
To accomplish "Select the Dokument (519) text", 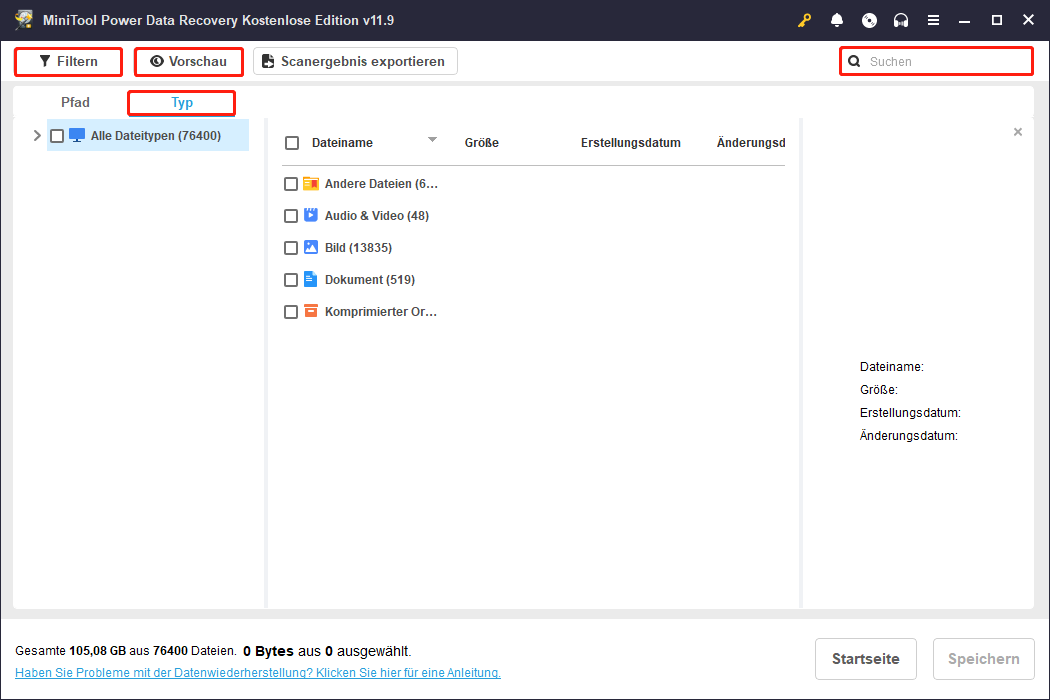I will 370,280.
